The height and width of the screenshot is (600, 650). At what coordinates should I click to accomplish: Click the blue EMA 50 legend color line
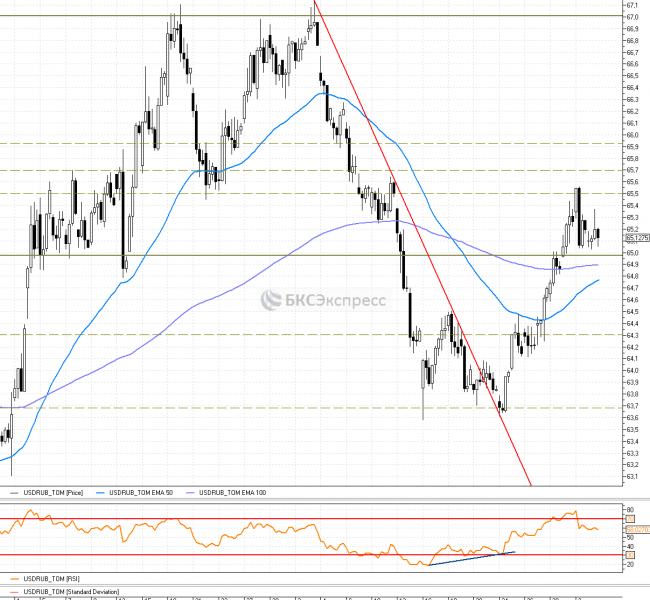click(x=99, y=493)
